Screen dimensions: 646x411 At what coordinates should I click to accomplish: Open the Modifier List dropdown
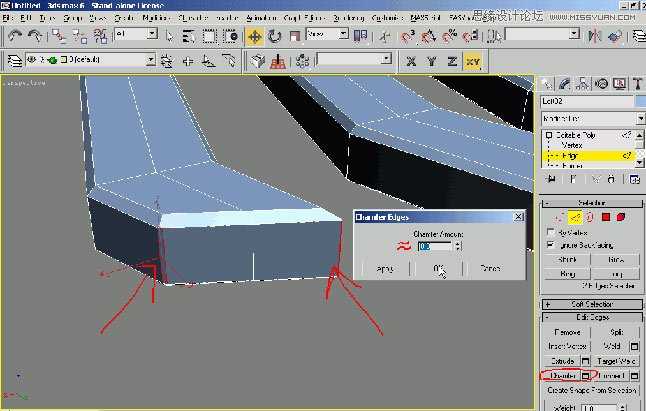[640, 119]
